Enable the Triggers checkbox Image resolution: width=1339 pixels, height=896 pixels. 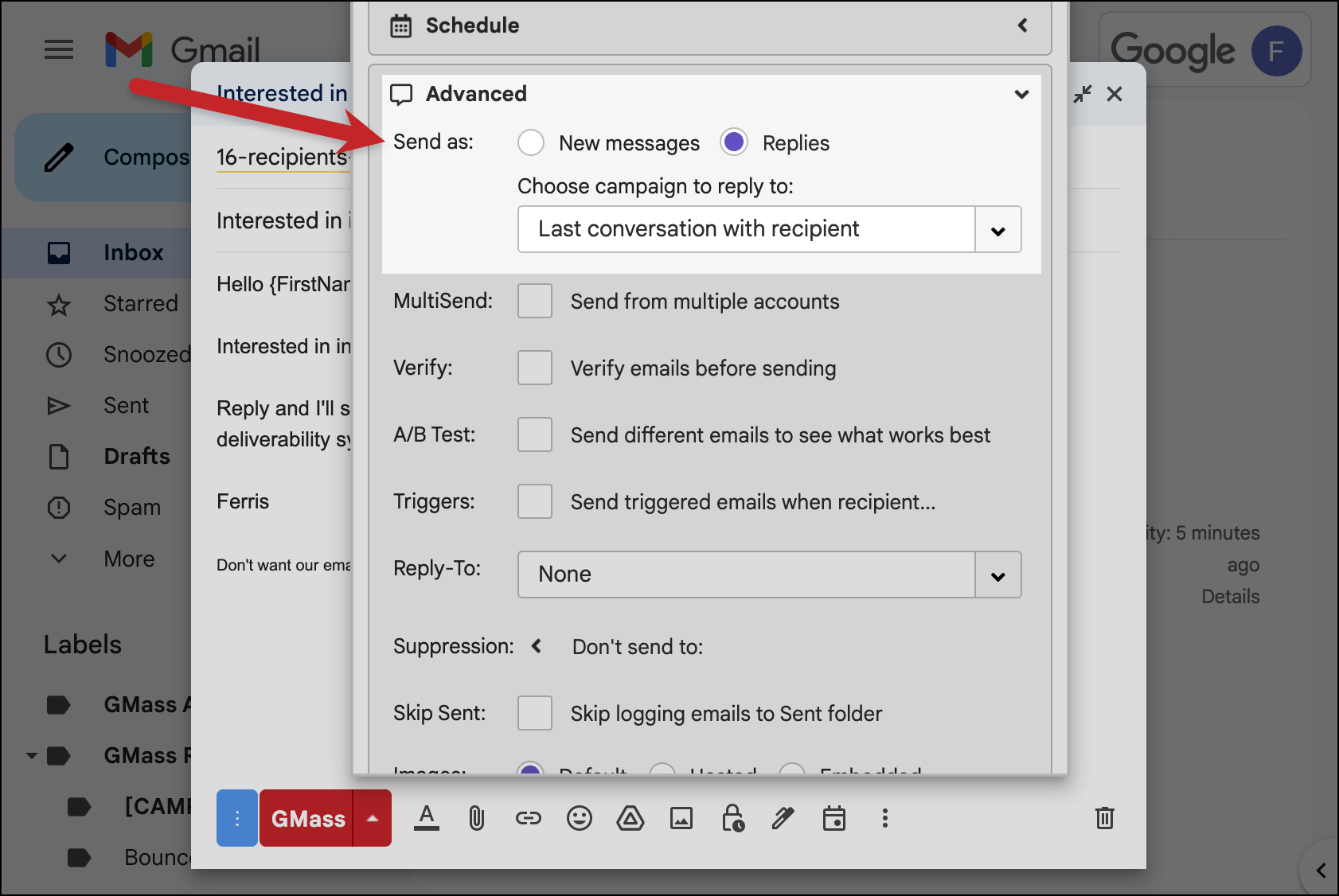tap(535, 501)
